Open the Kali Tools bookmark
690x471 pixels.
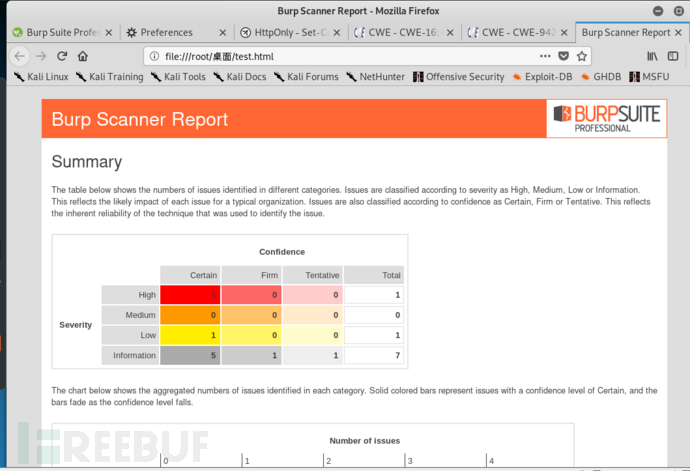[178, 77]
